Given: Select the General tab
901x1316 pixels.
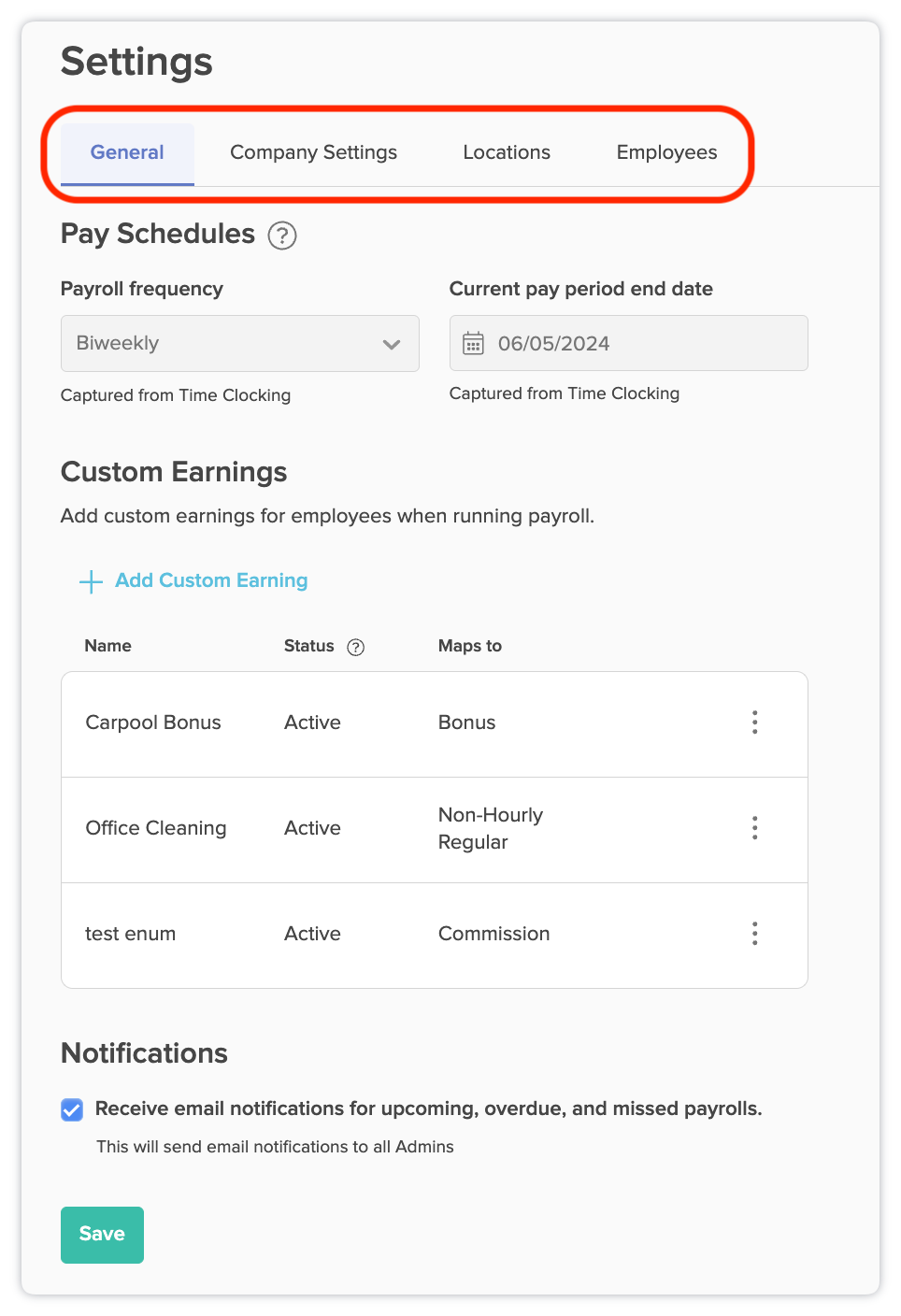Looking at the screenshot, I should [x=127, y=152].
